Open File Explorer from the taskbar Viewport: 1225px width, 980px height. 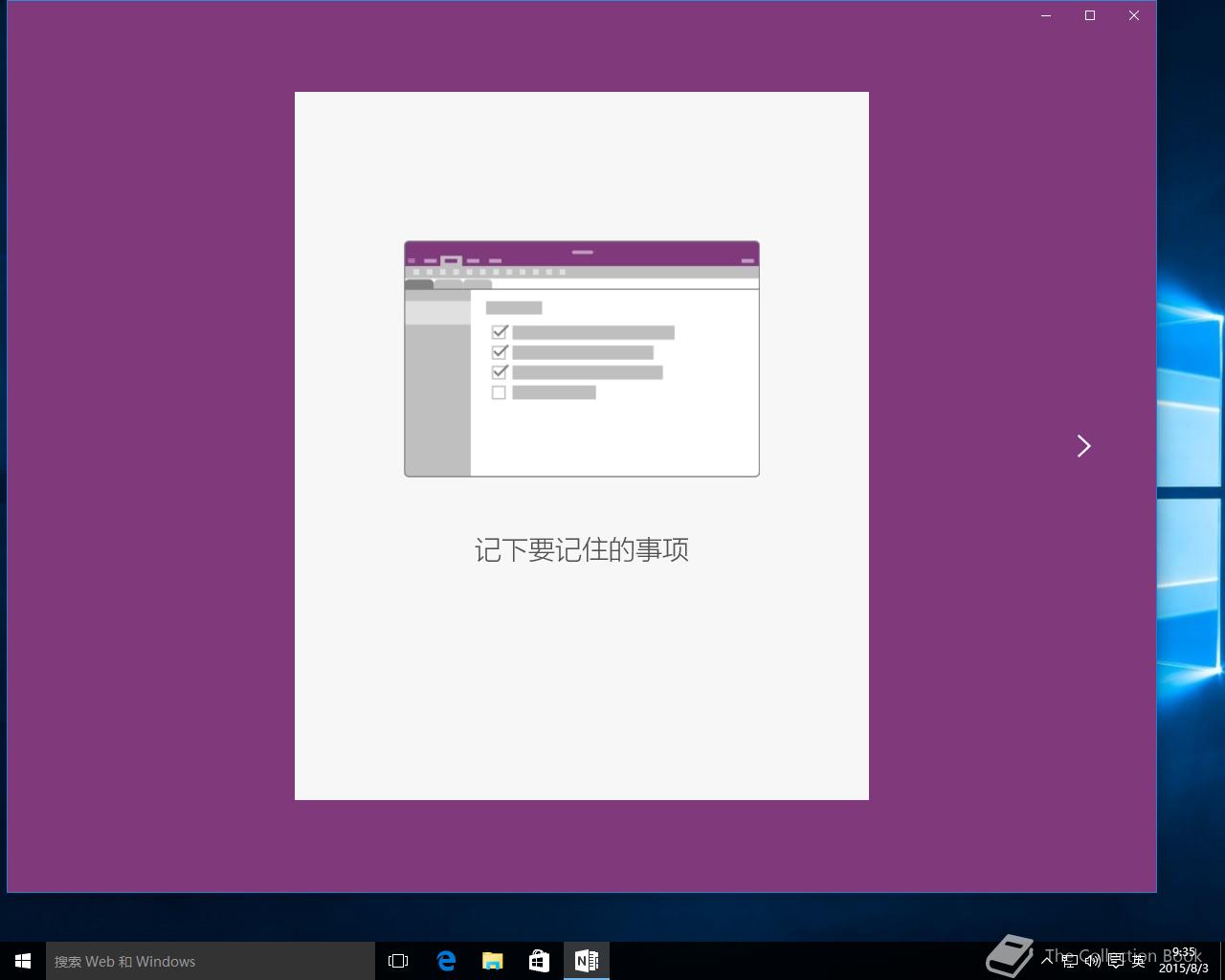coord(492,961)
